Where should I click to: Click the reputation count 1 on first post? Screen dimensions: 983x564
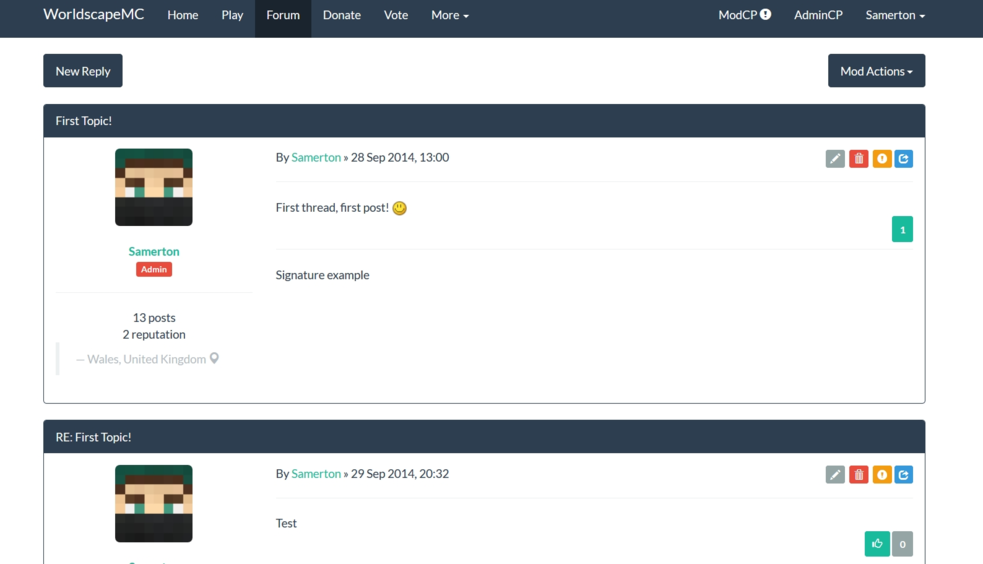[902, 229]
